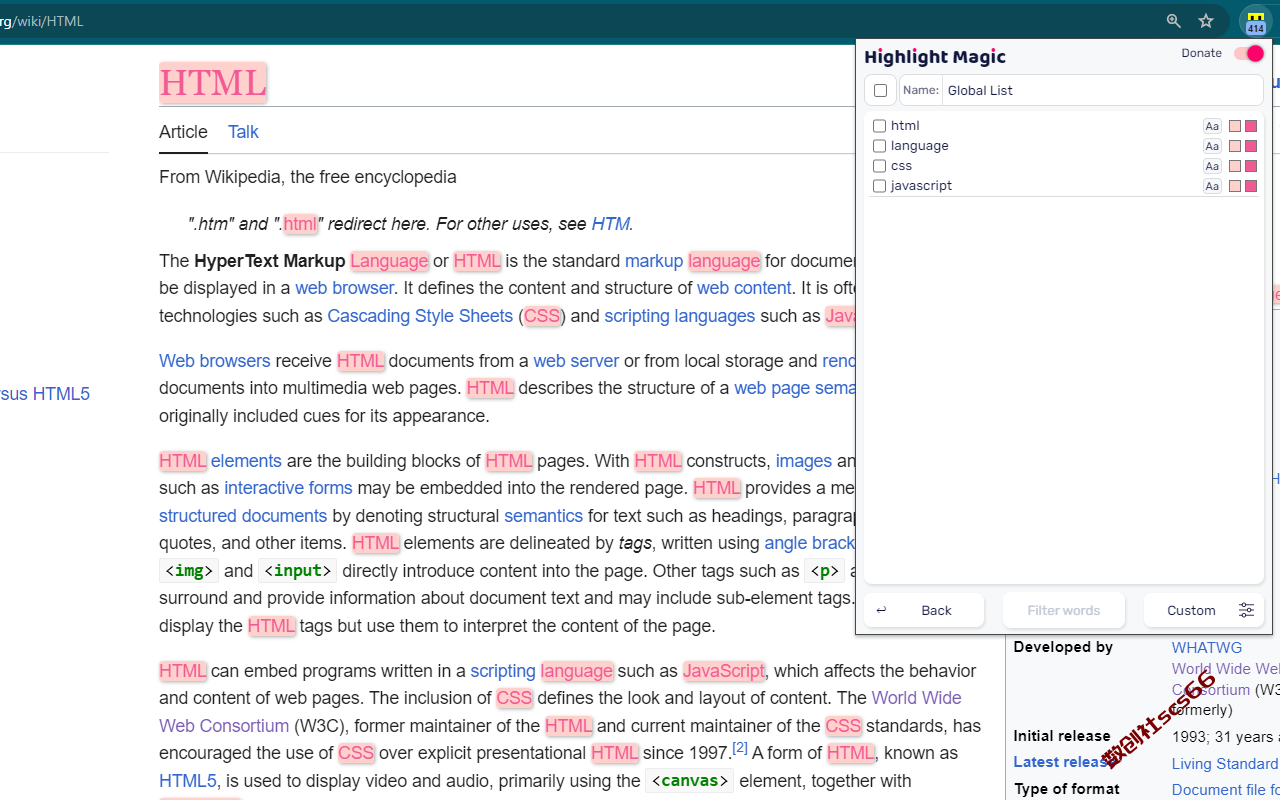Click the markup link after standard
The image size is (1280, 800).
point(654,261)
